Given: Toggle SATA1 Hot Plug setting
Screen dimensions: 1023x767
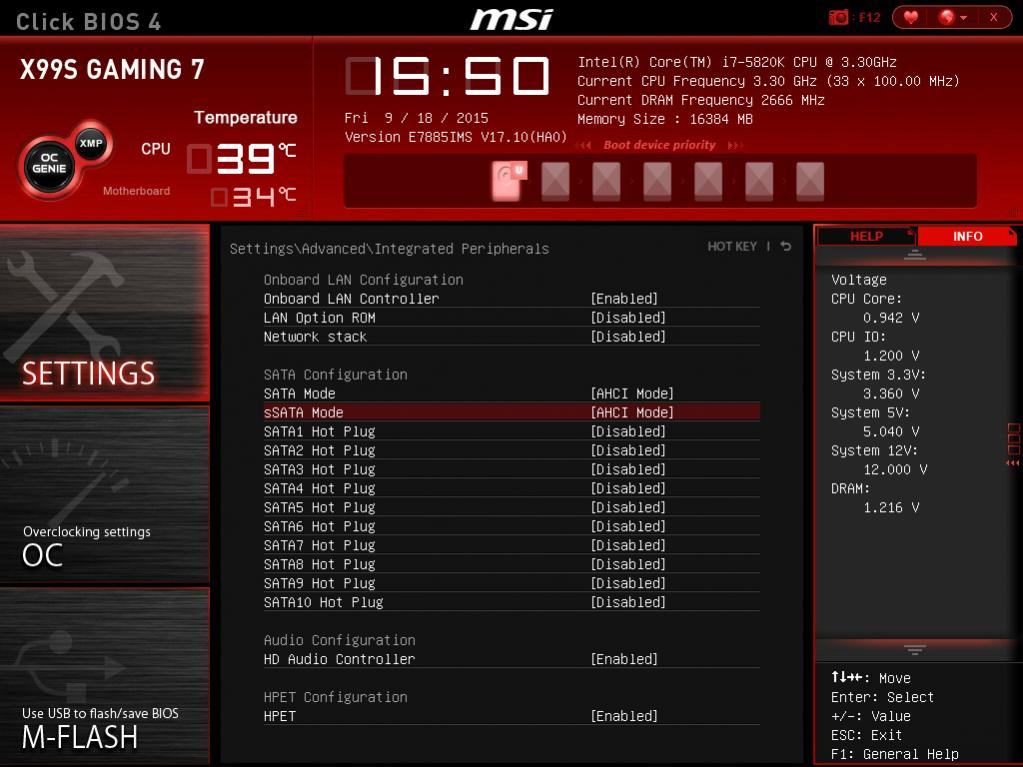Looking at the screenshot, I should point(512,431).
